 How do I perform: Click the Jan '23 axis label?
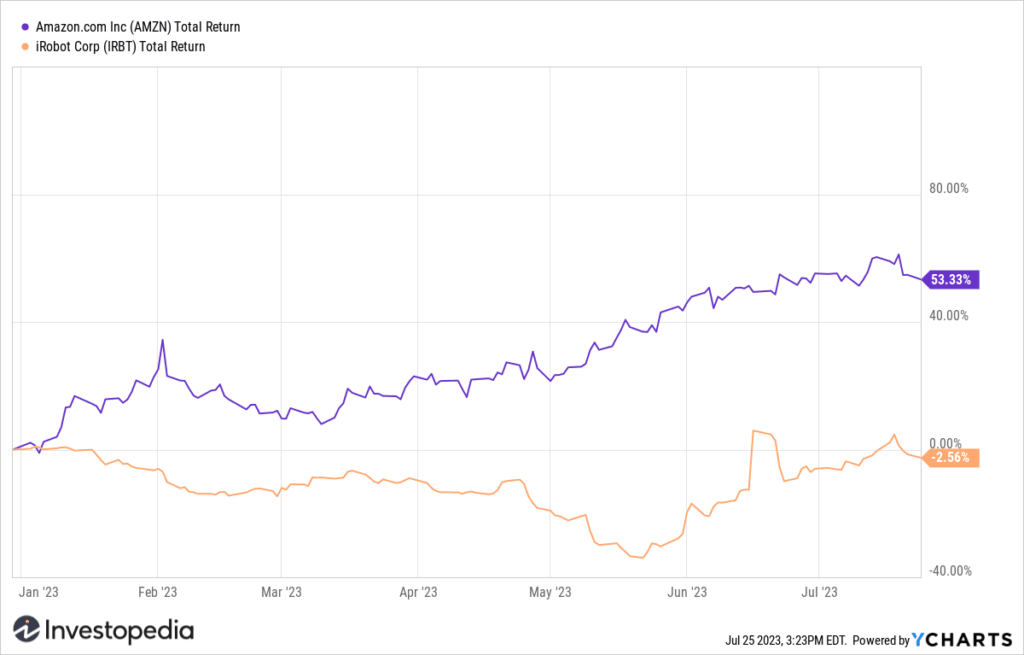coord(39,592)
